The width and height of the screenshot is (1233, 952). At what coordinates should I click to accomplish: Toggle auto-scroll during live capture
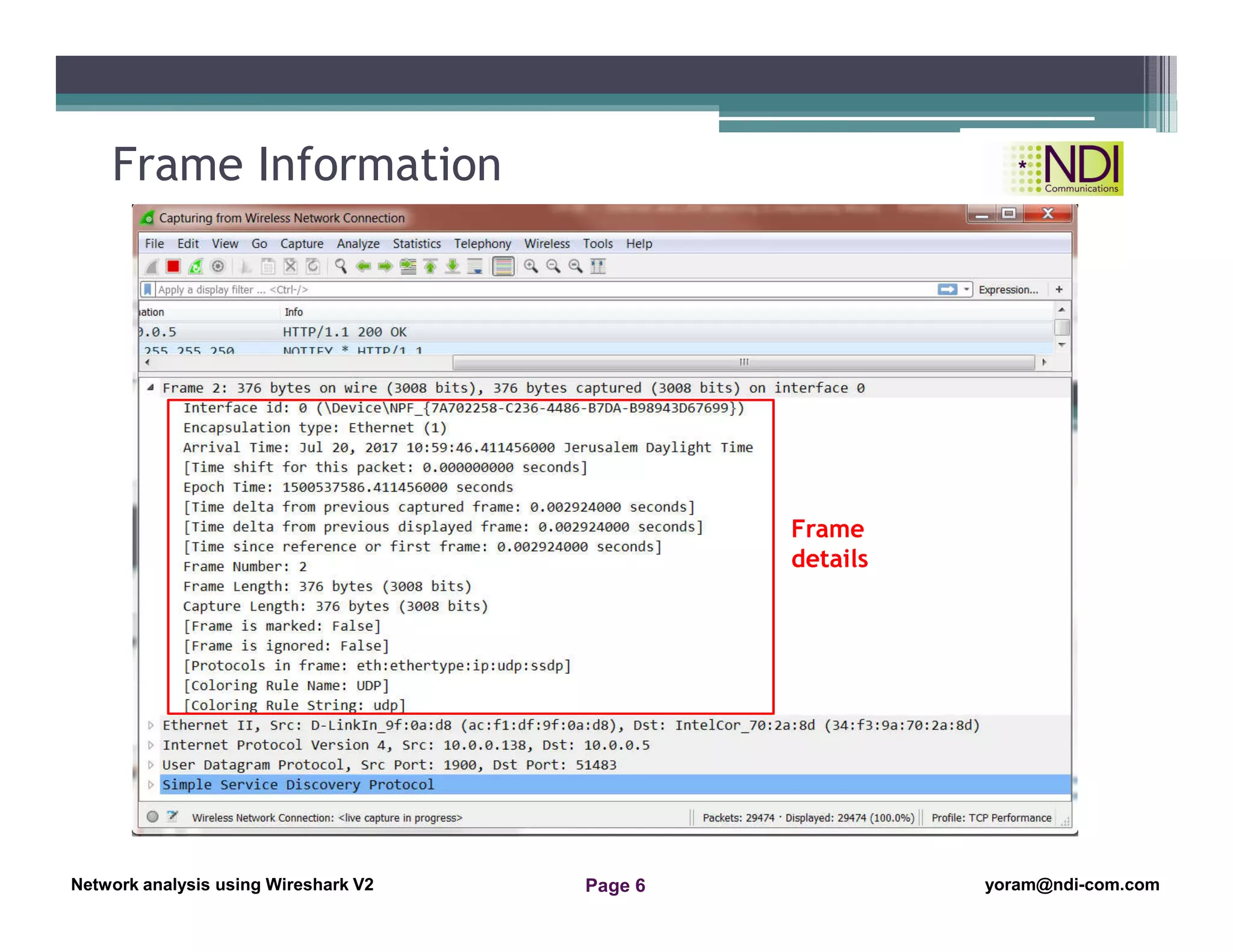(475, 266)
